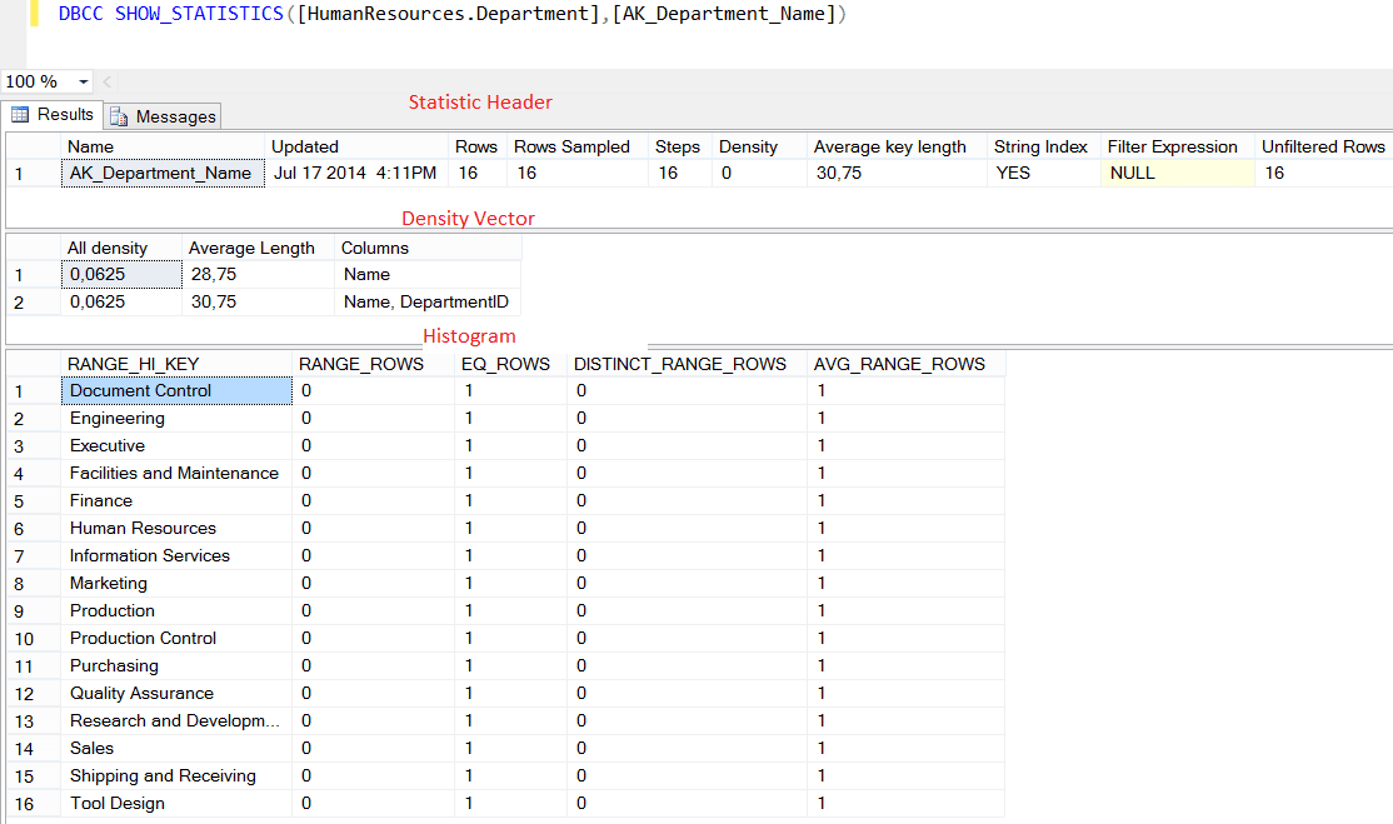This screenshot has height=824, width=1393.
Task: Click the Unfiltered Rows column header
Action: pyautogui.click(x=1324, y=147)
